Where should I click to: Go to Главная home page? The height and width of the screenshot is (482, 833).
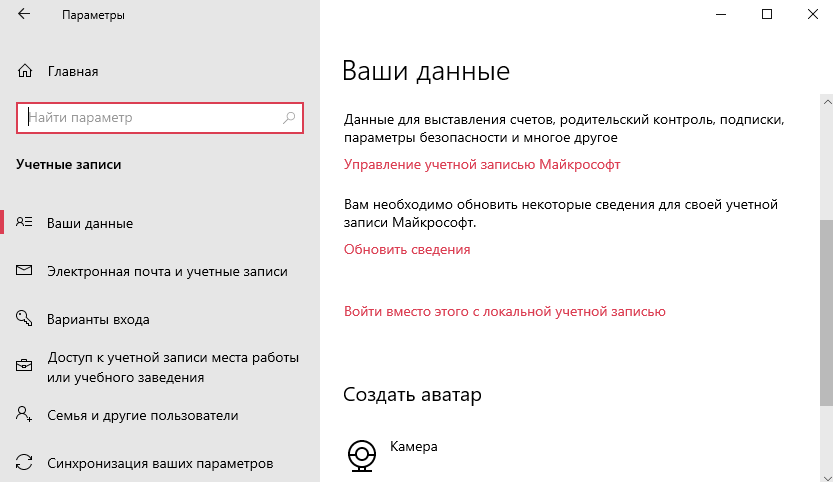(x=72, y=72)
